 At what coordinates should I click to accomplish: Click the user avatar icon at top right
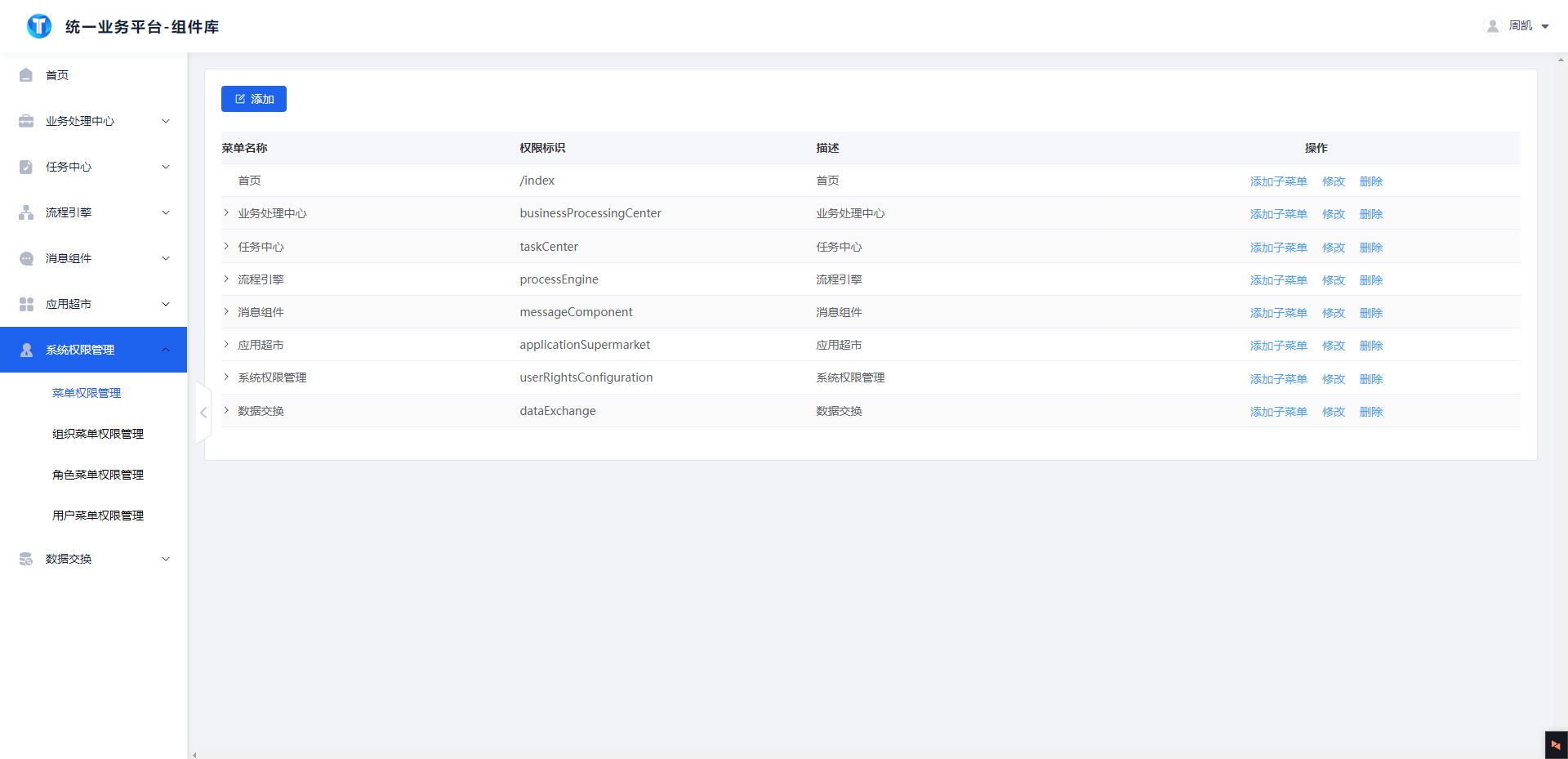1493,26
